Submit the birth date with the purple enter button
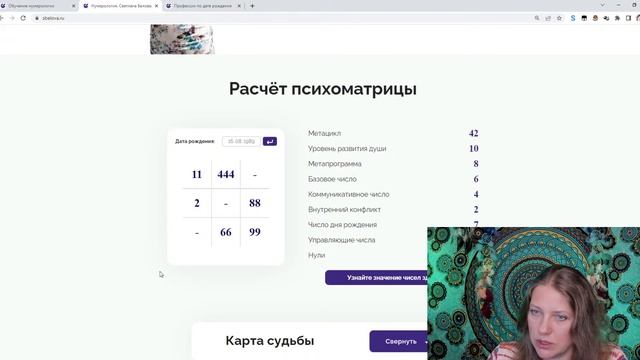The height and width of the screenshot is (360, 640). coord(270,141)
